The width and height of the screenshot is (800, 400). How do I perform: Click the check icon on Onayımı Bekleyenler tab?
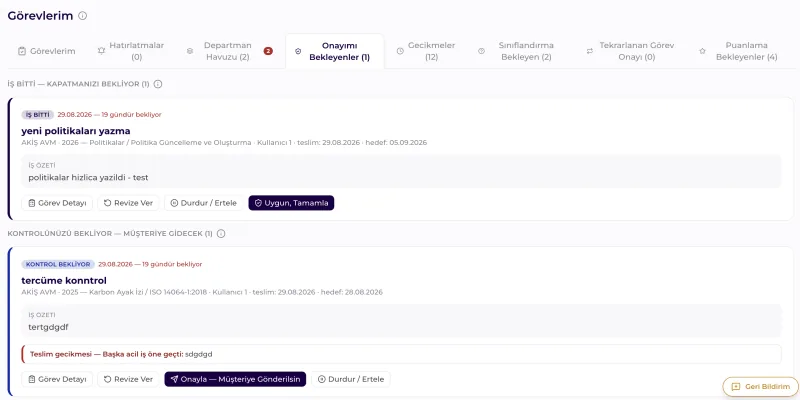pos(298,51)
